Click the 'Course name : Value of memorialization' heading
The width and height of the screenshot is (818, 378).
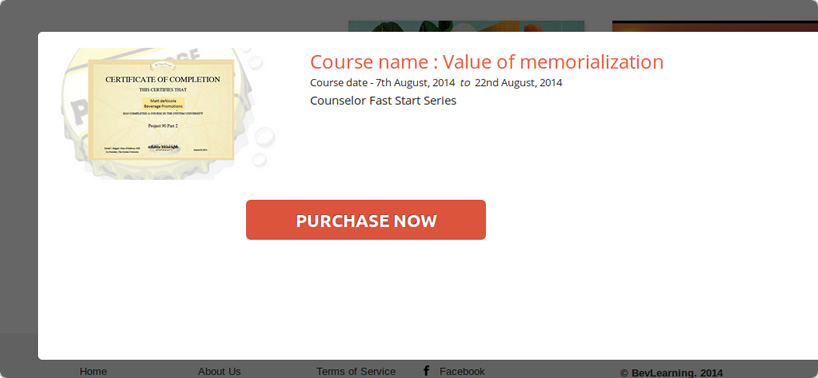pos(487,62)
